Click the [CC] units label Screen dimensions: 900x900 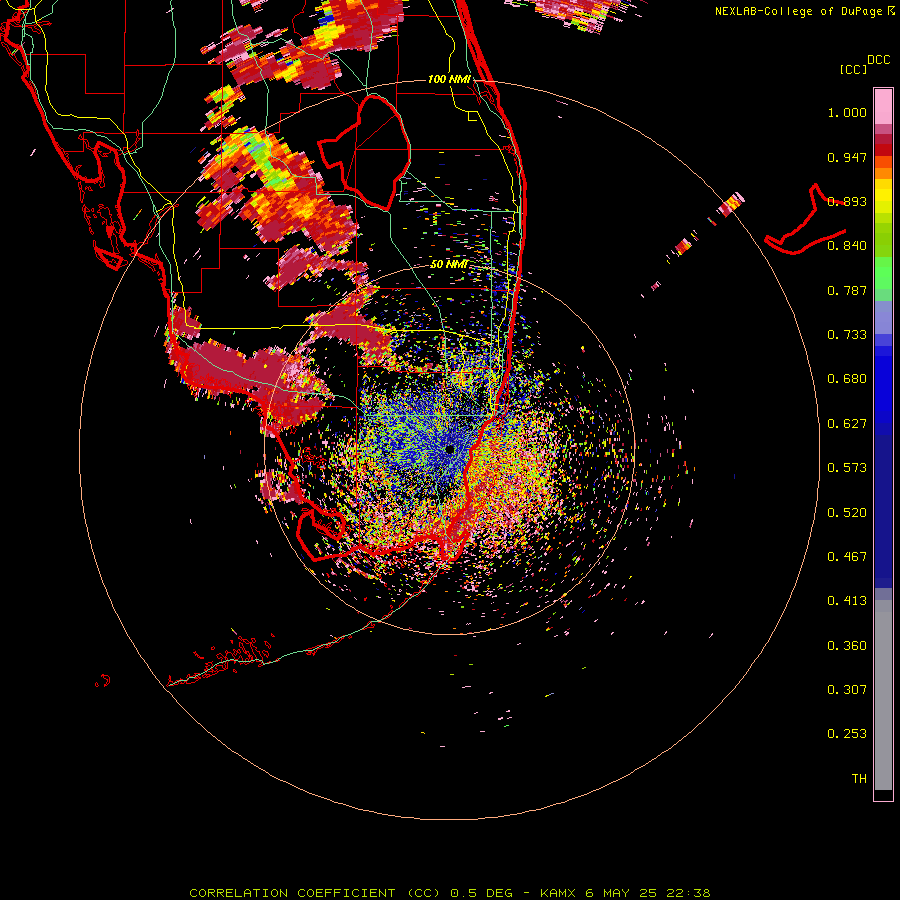(x=853, y=69)
